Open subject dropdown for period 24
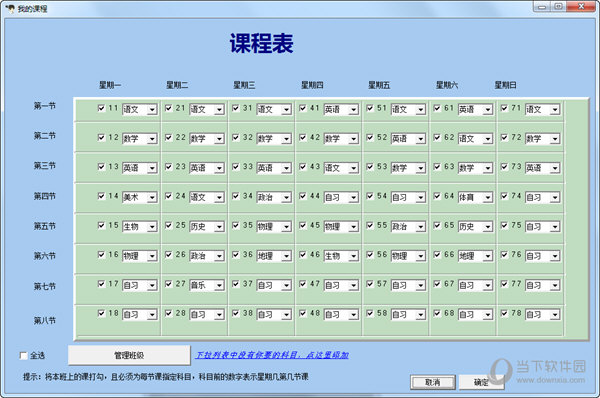The image size is (600, 398). tap(219, 197)
